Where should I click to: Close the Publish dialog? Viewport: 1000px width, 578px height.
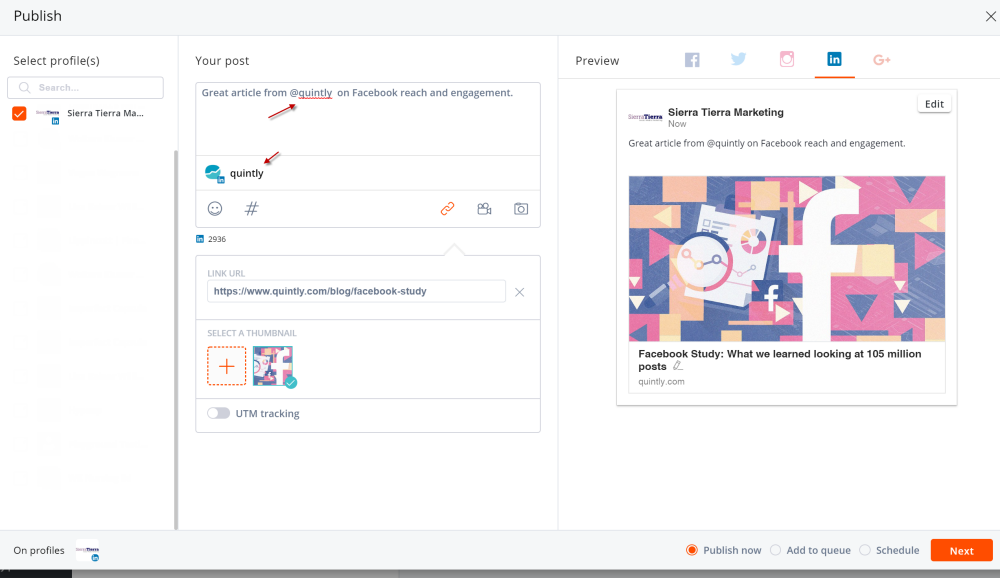(x=990, y=16)
